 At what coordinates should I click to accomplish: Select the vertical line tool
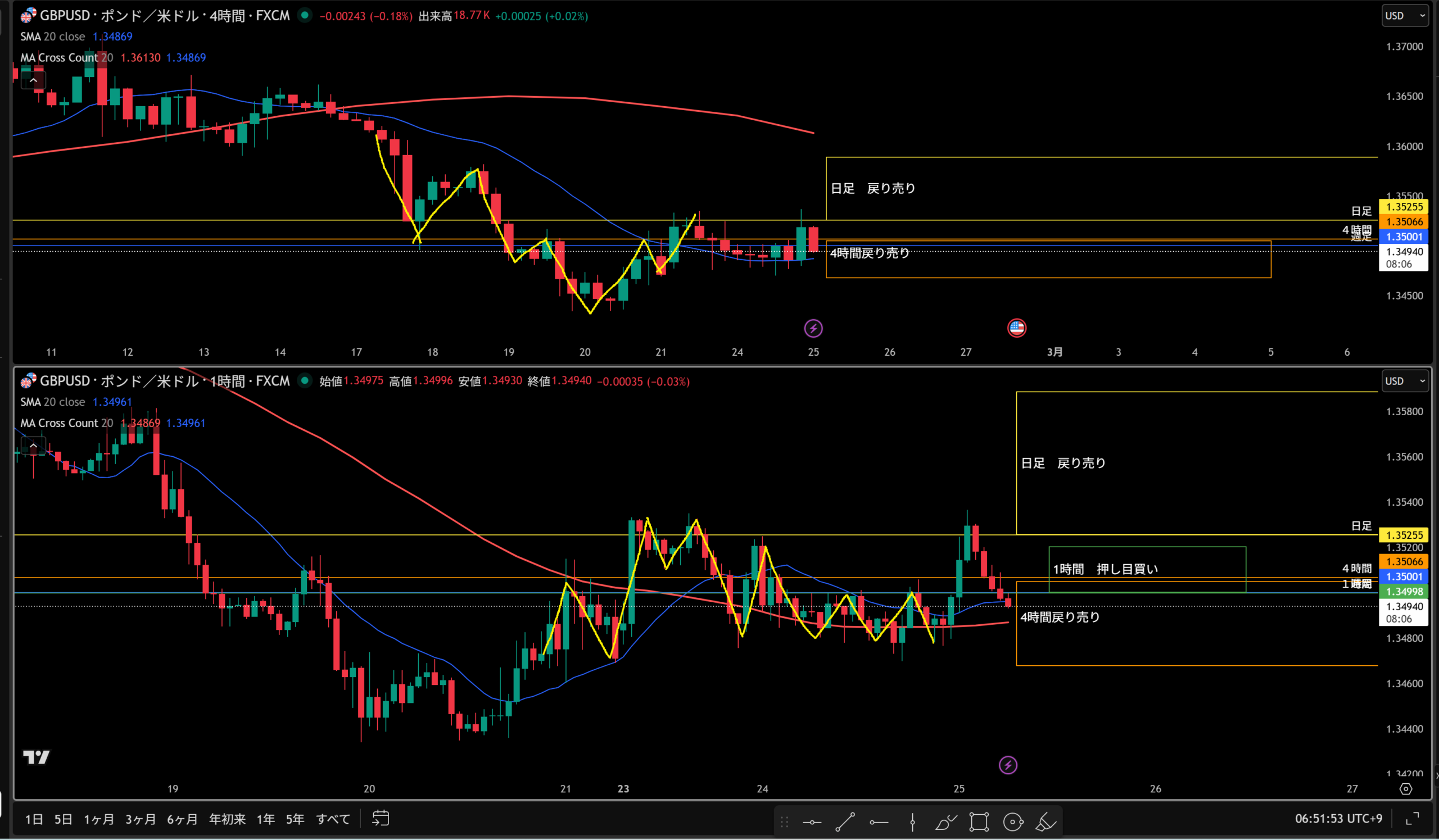[912, 823]
